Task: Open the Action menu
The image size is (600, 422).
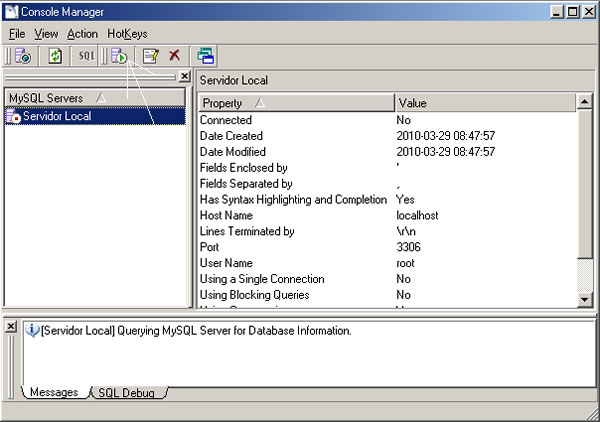Action: point(82,34)
